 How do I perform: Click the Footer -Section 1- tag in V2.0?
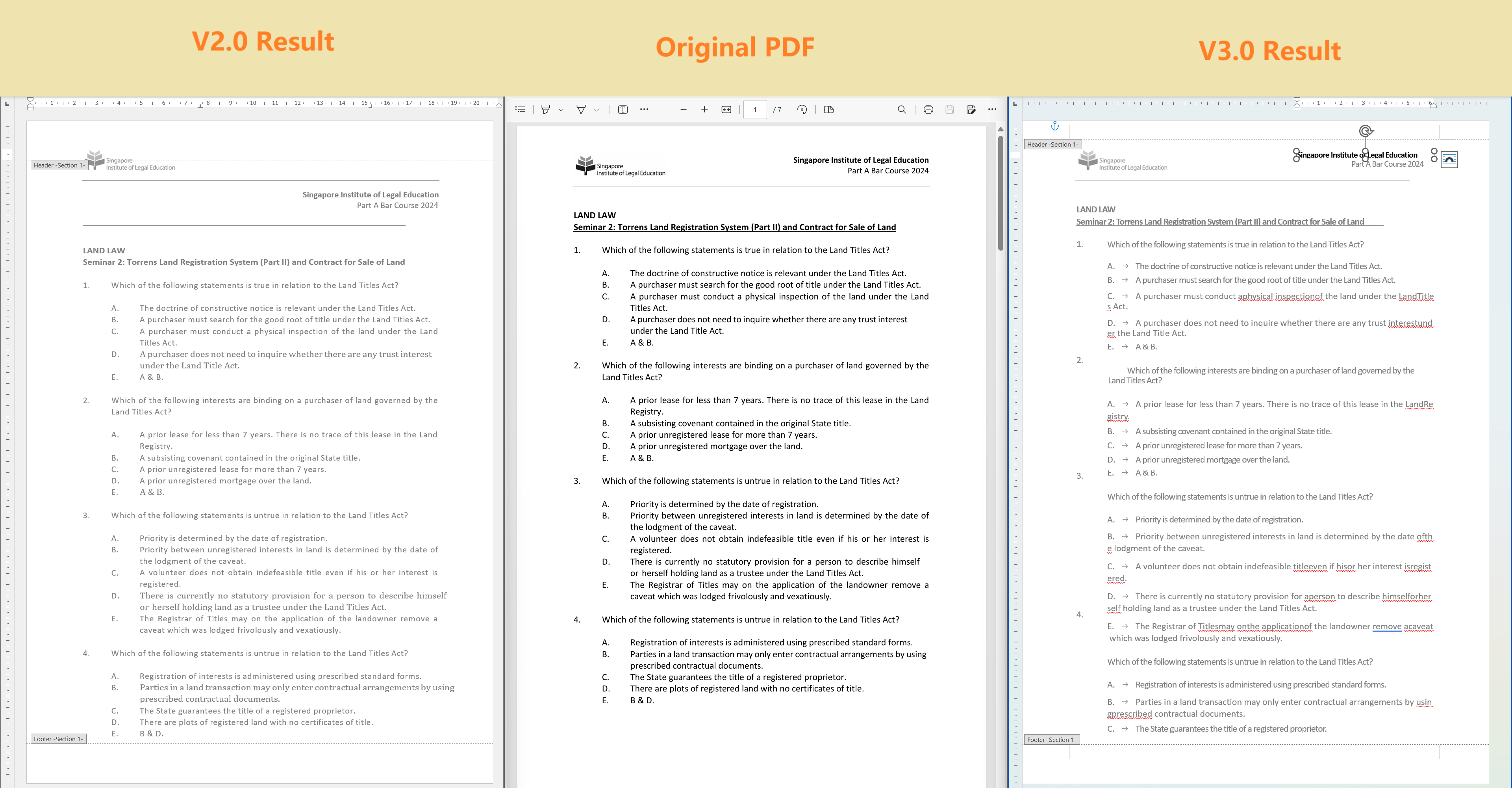coord(58,739)
